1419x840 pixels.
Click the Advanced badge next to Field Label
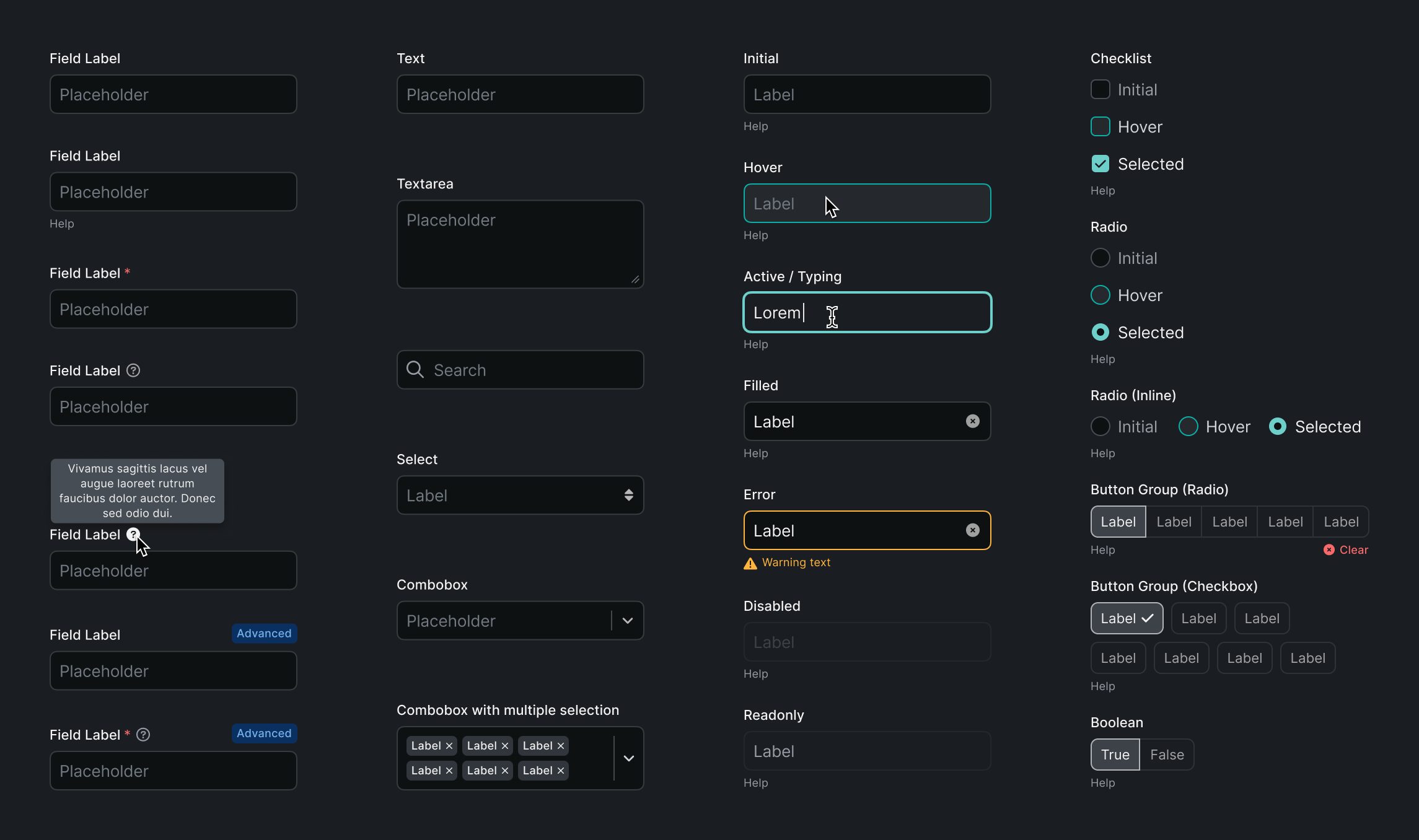coord(263,634)
